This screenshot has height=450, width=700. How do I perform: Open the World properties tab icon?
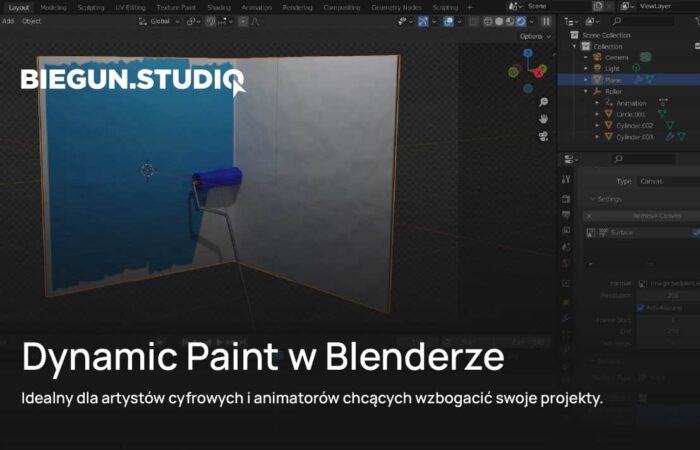pos(566,263)
